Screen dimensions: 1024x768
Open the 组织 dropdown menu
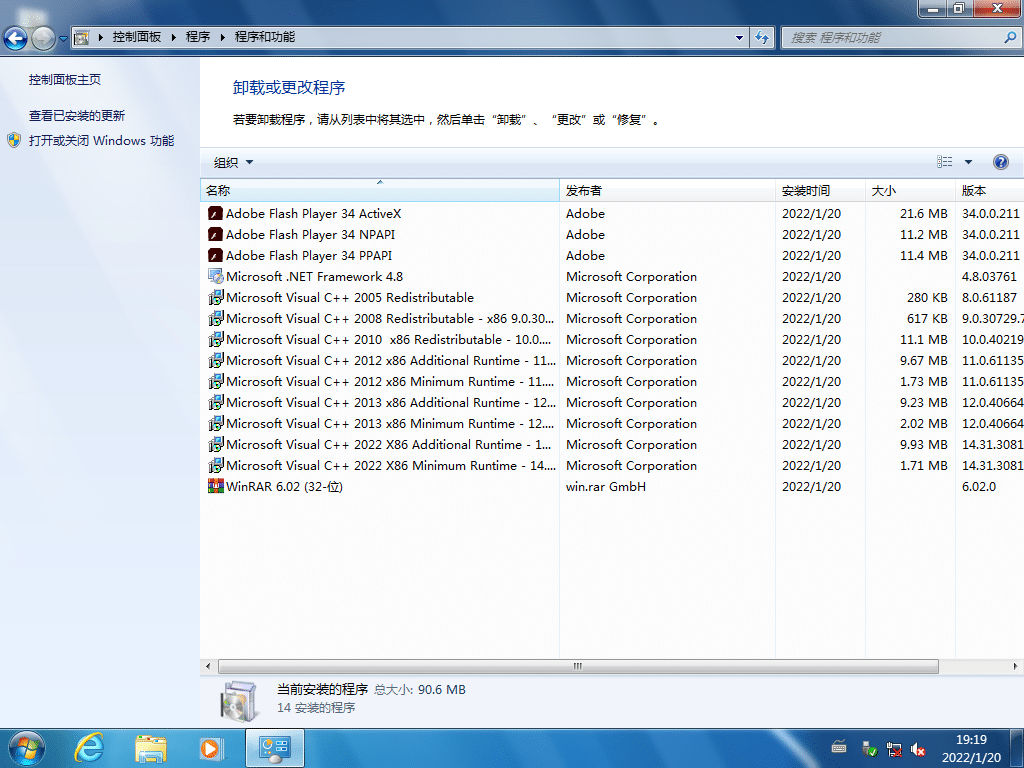[233, 163]
